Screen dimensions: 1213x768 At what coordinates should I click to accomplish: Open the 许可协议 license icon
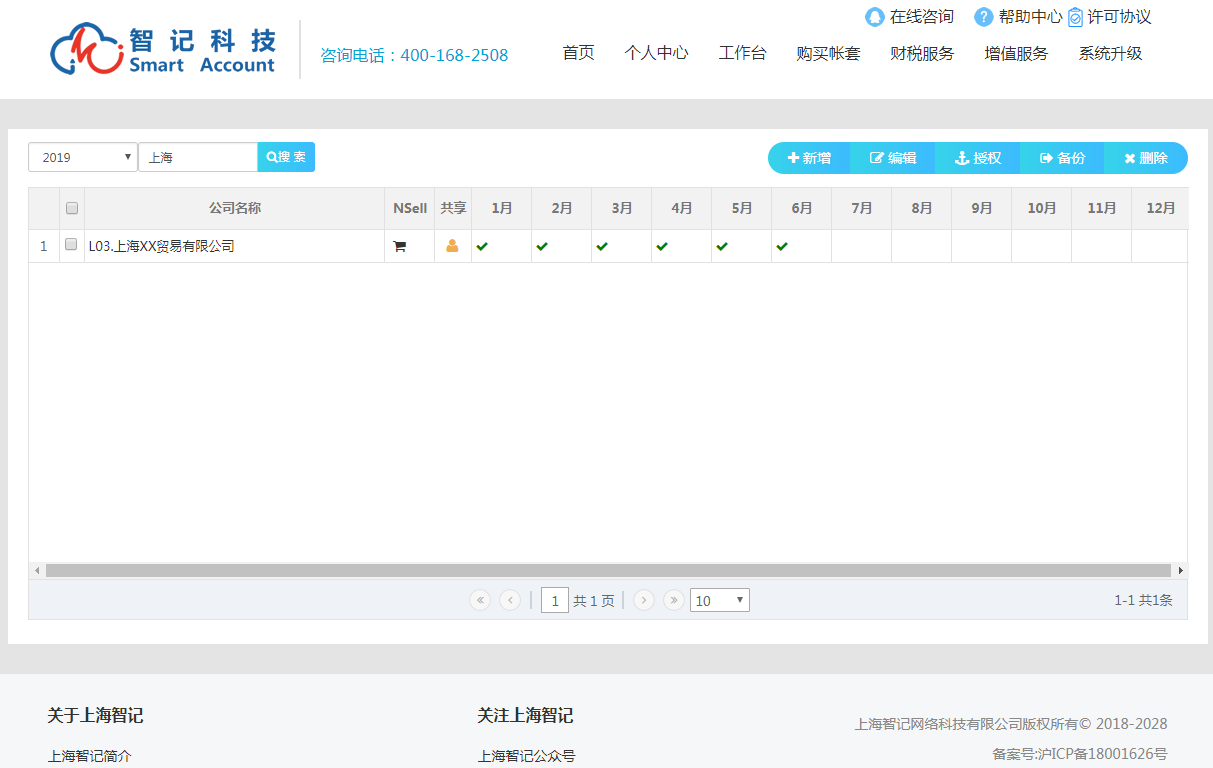click(x=1075, y=17)
